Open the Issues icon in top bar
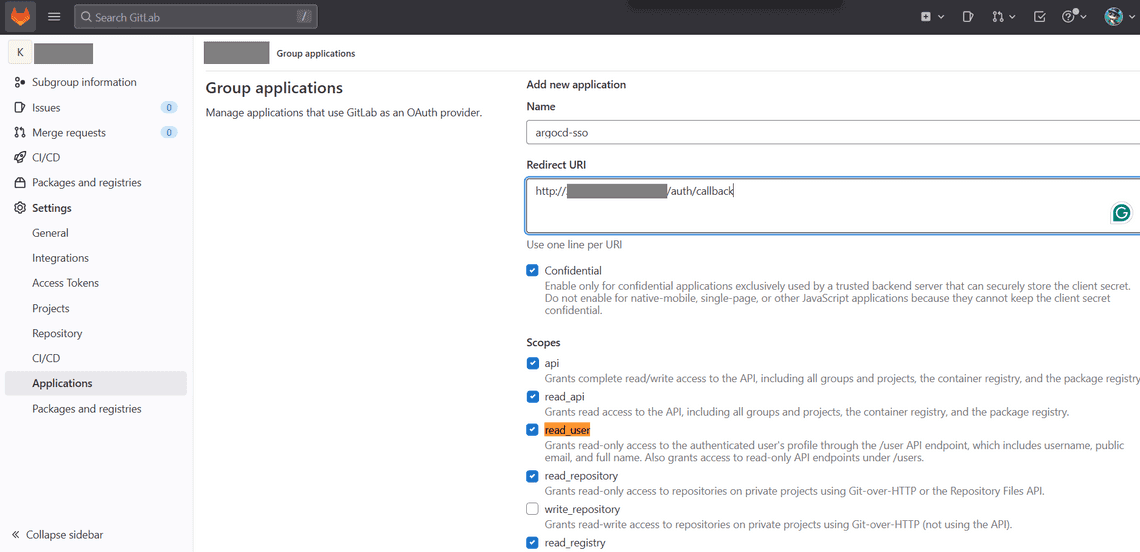This screenshot has width=1140, height=552. click(967, 17)
